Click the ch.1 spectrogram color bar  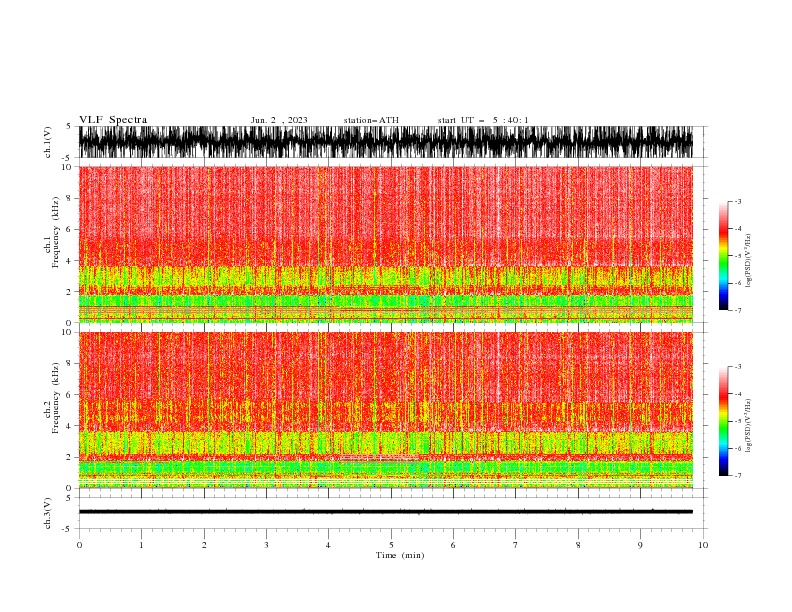click(x=723, y=255)
